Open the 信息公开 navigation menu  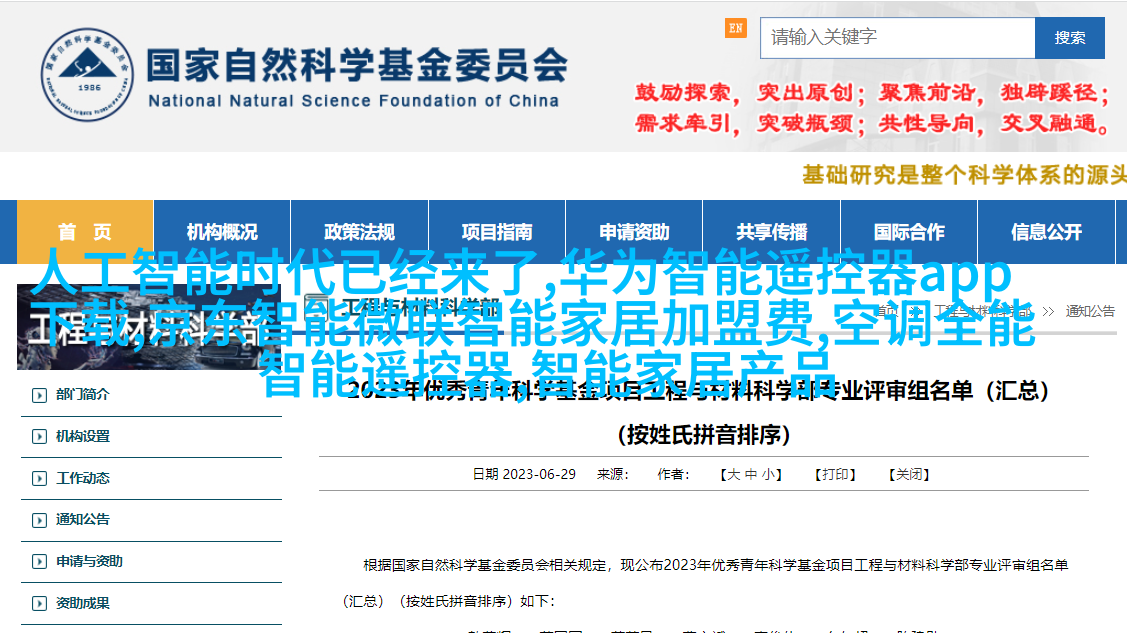click(x=1046, y=231)
